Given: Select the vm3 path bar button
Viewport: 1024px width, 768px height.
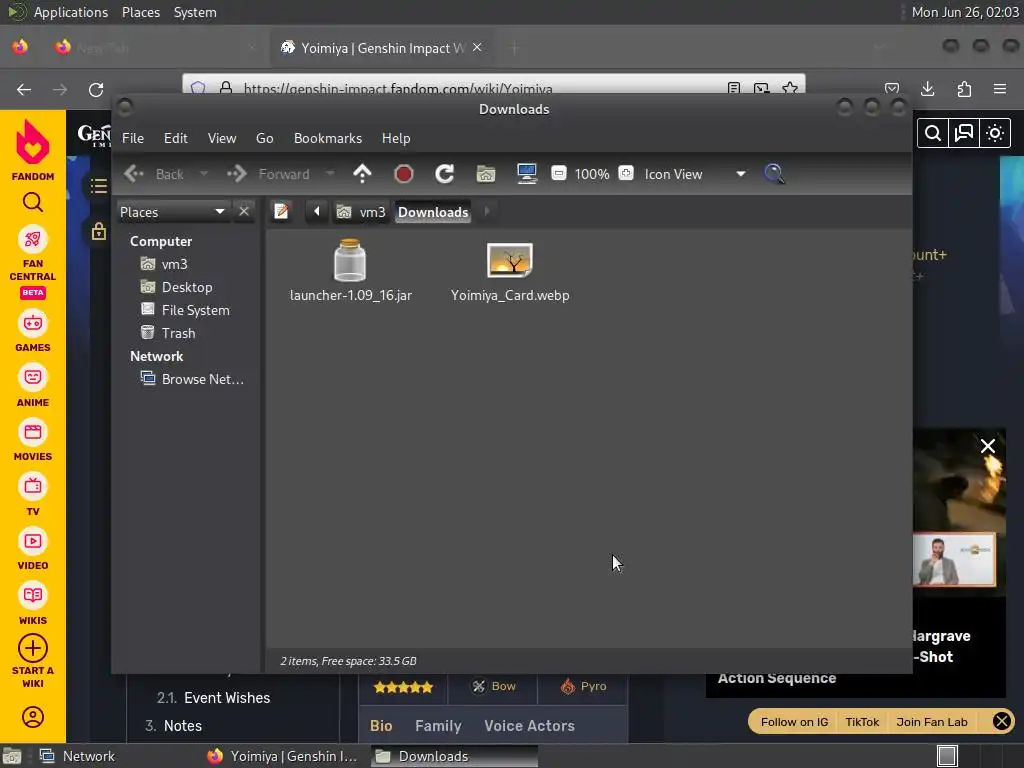Looking at the screenshot, I should point(360,212).
